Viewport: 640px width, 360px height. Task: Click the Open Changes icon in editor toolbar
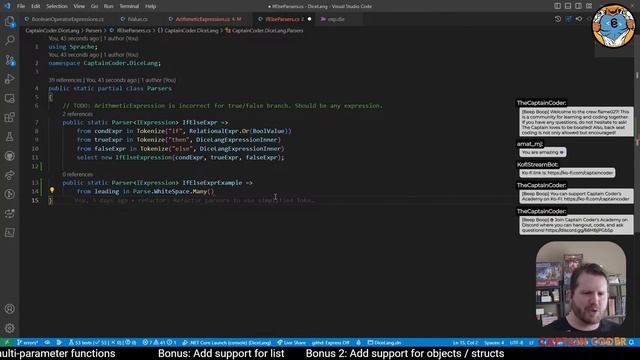click(568, 19)
